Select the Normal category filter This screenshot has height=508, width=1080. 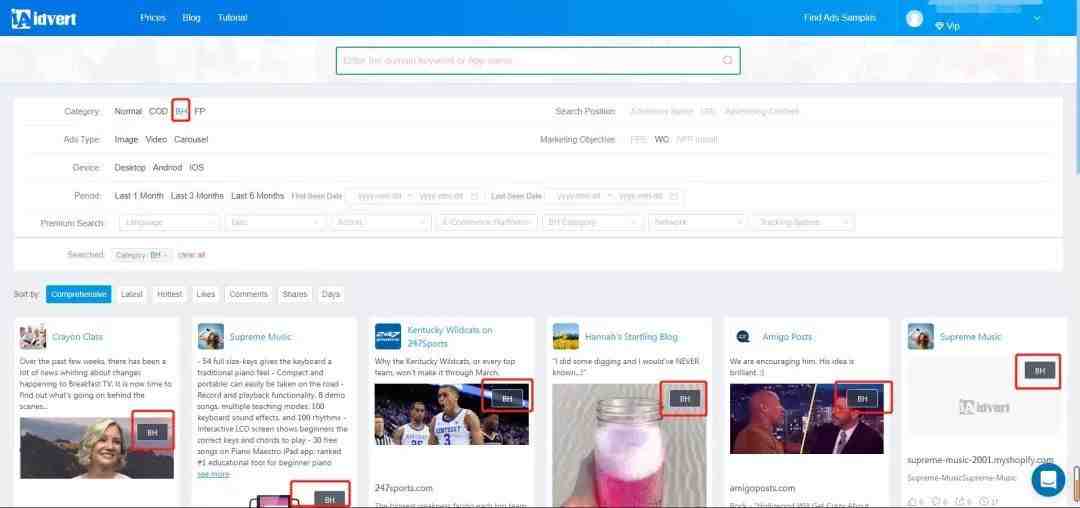pyautogui.click(x=128, y=111)
